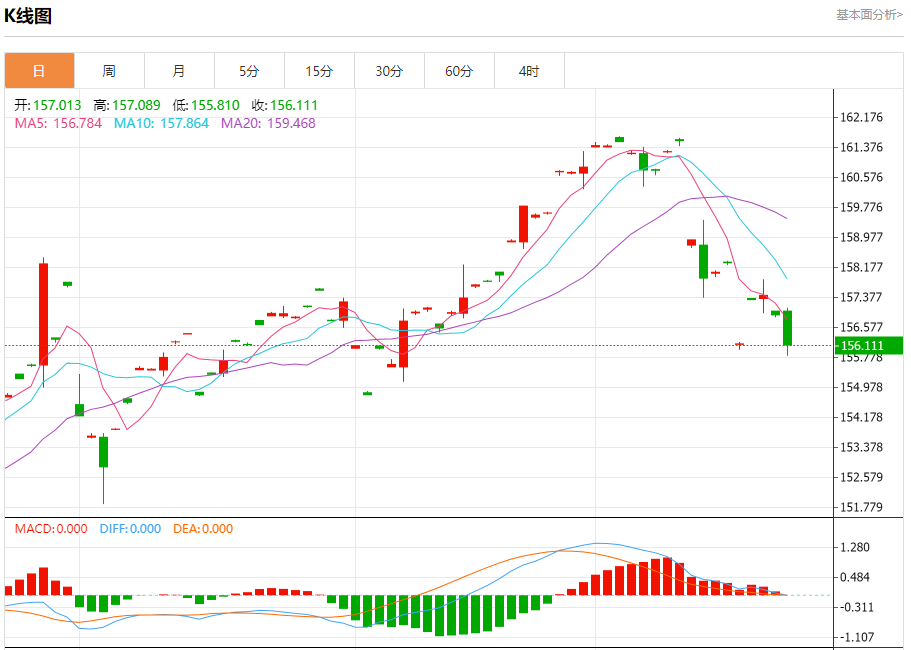Switch to the 周 weekly tab
The width and height of the screenshot is (911, 650).
pos(109,71)
